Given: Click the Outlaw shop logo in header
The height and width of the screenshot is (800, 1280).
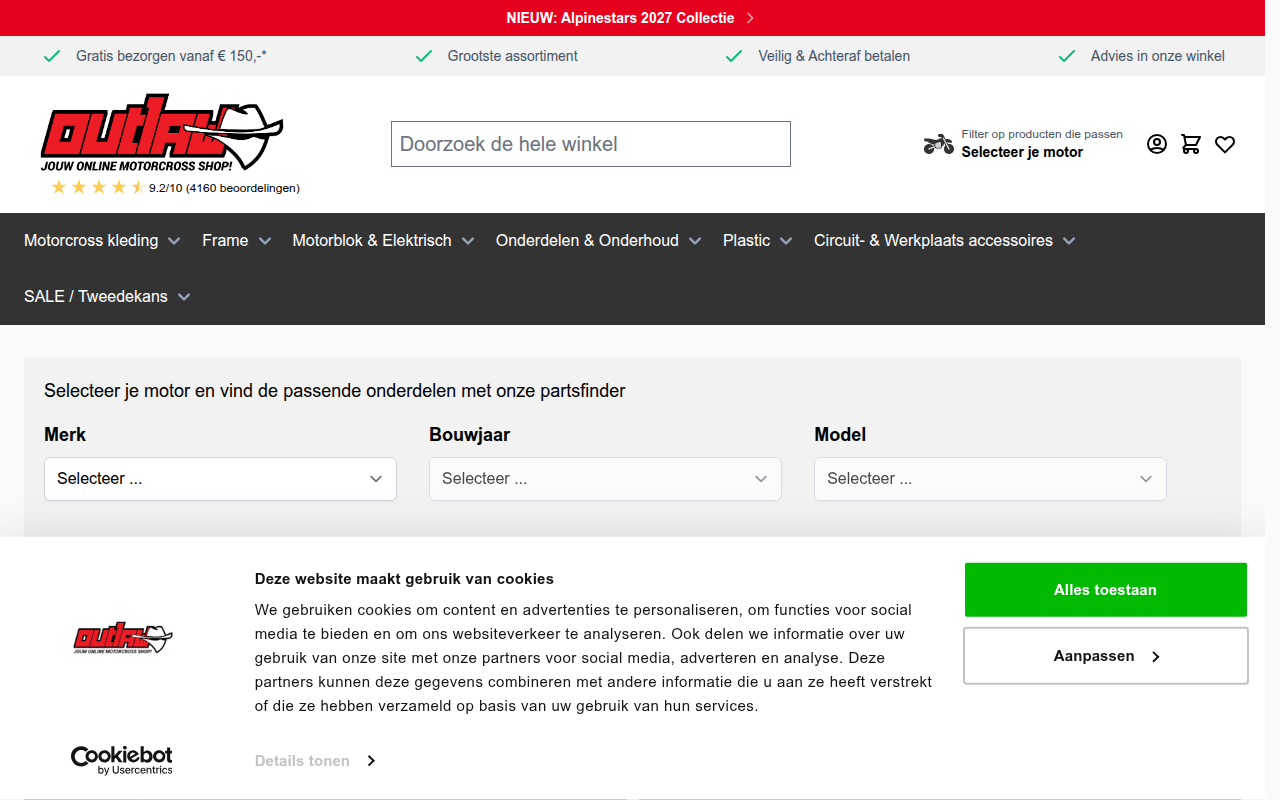Looking at the screenshot, I should coord(162,133).
